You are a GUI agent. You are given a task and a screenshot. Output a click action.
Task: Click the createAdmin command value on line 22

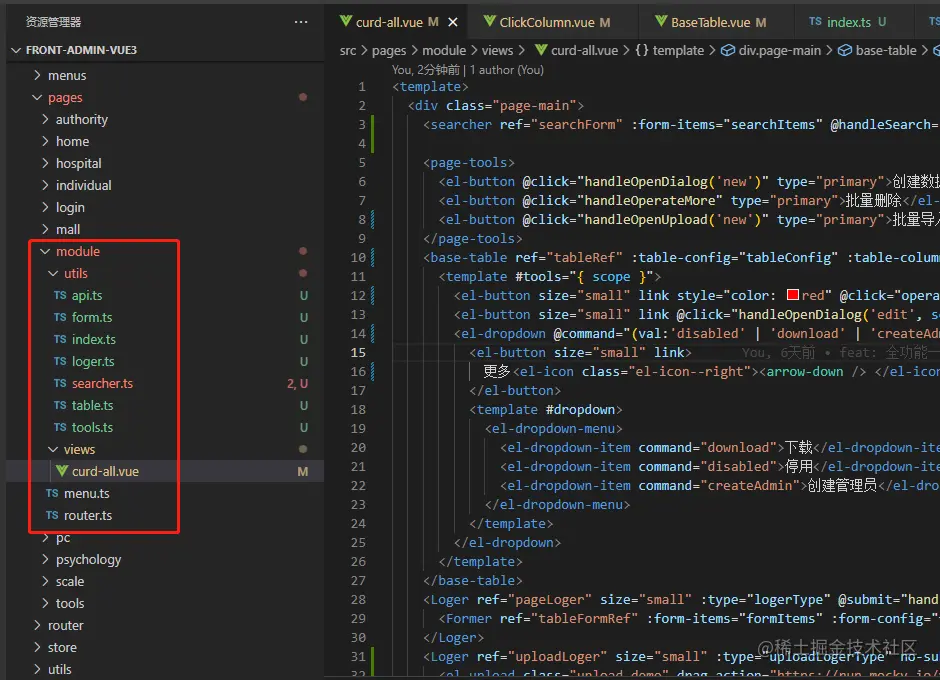[750, 485]
